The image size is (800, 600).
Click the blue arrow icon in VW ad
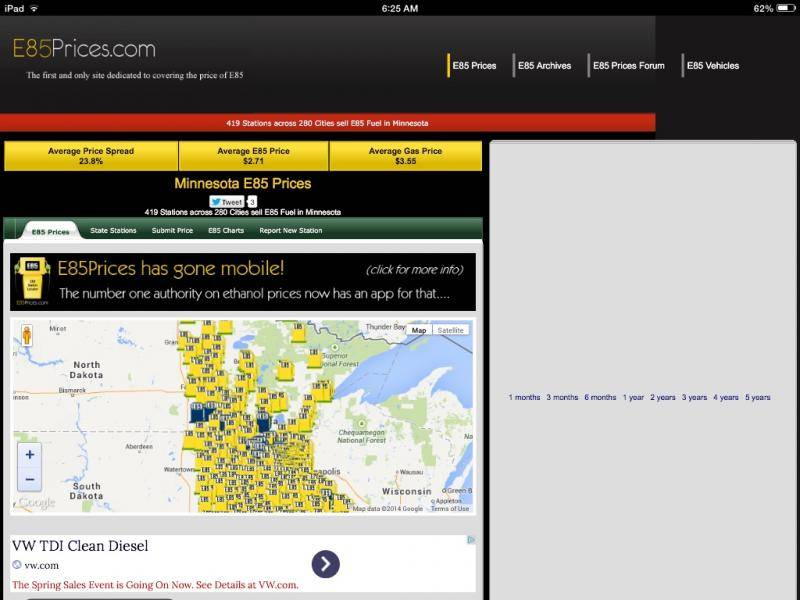(x=325, y=564)
